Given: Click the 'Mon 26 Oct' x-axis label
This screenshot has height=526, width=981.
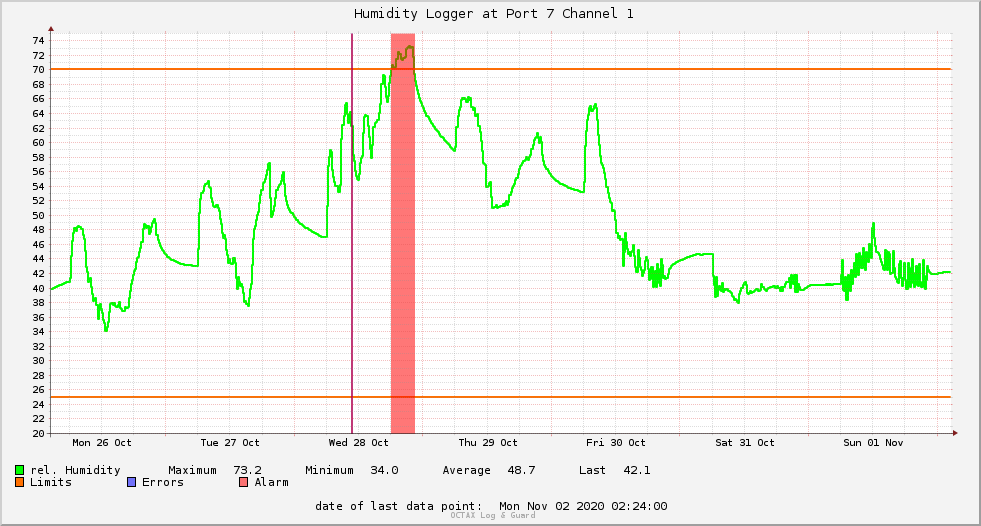Looking at the screenshot, I should [102, 443].
